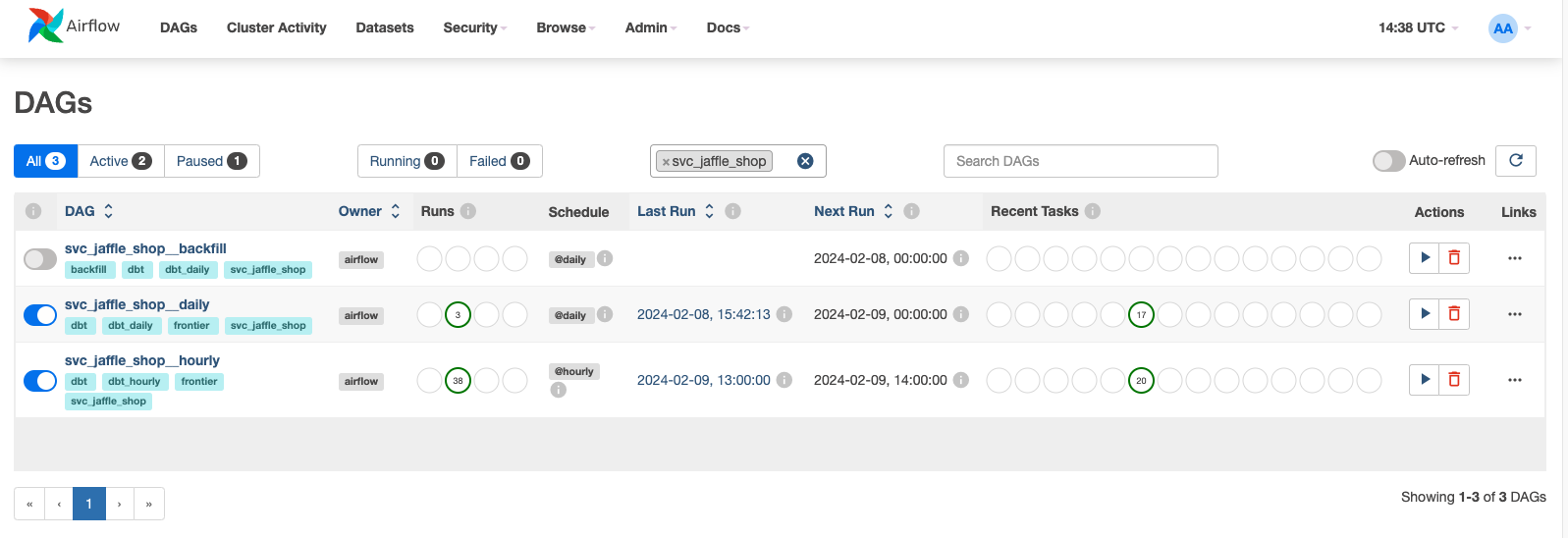Filter DAGs by the Paused tab
The height and width of the screenshot is (538, 1568).
tap(211, 161)
